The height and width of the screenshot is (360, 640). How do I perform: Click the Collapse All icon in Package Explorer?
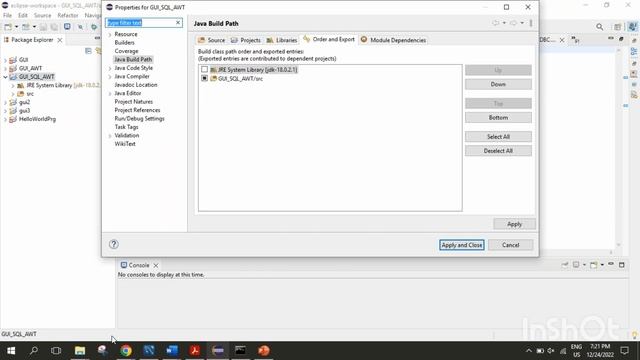(x=88, y=51)
